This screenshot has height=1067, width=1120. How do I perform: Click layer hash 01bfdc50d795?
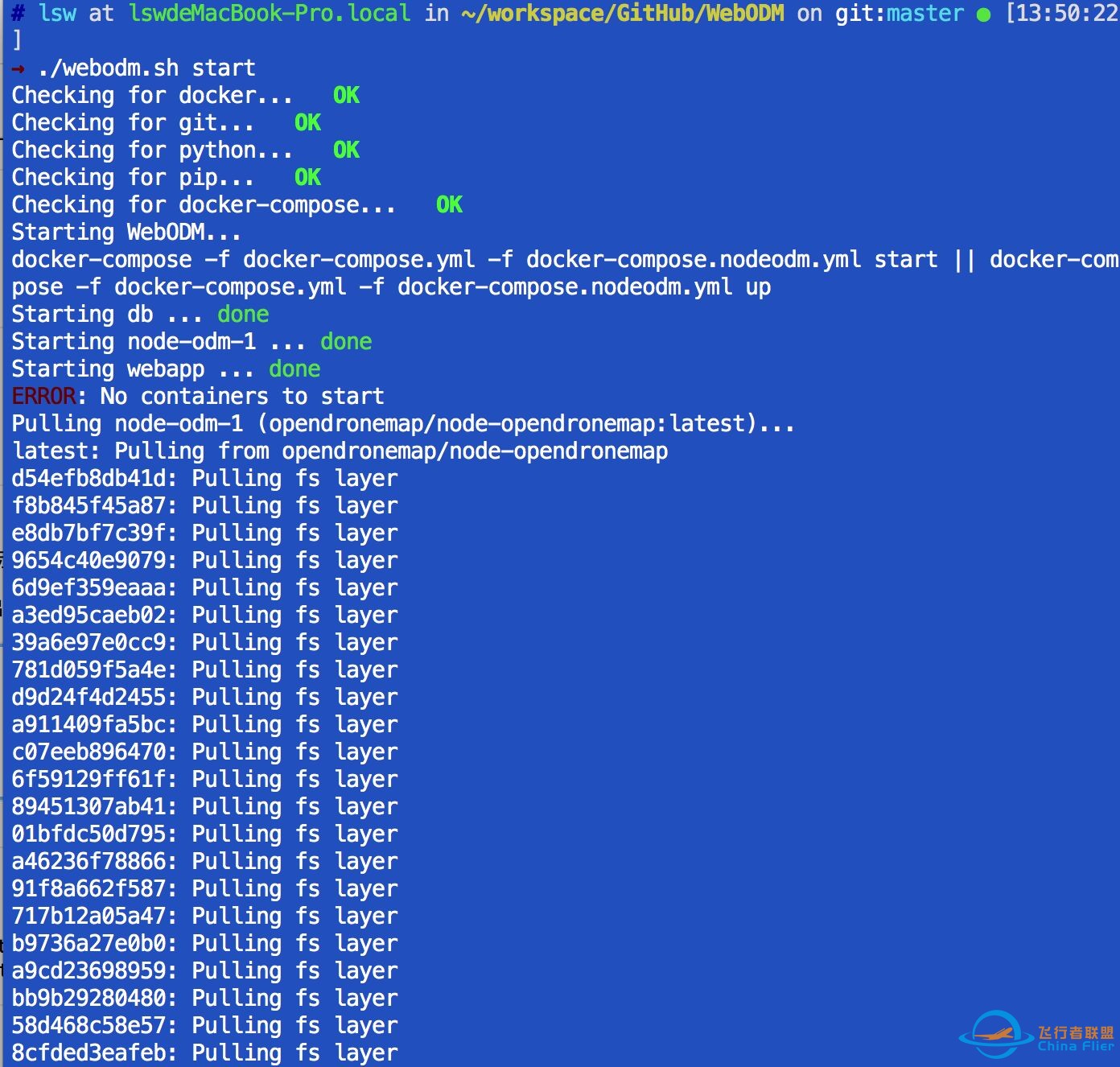[89, 834]
